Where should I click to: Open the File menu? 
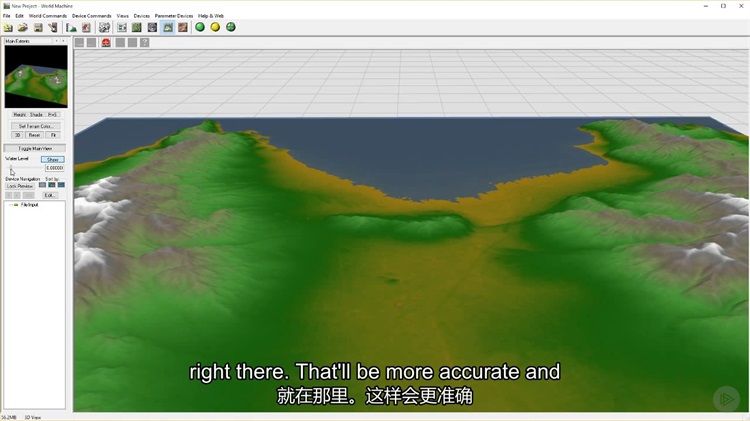(x=7, y=16)
